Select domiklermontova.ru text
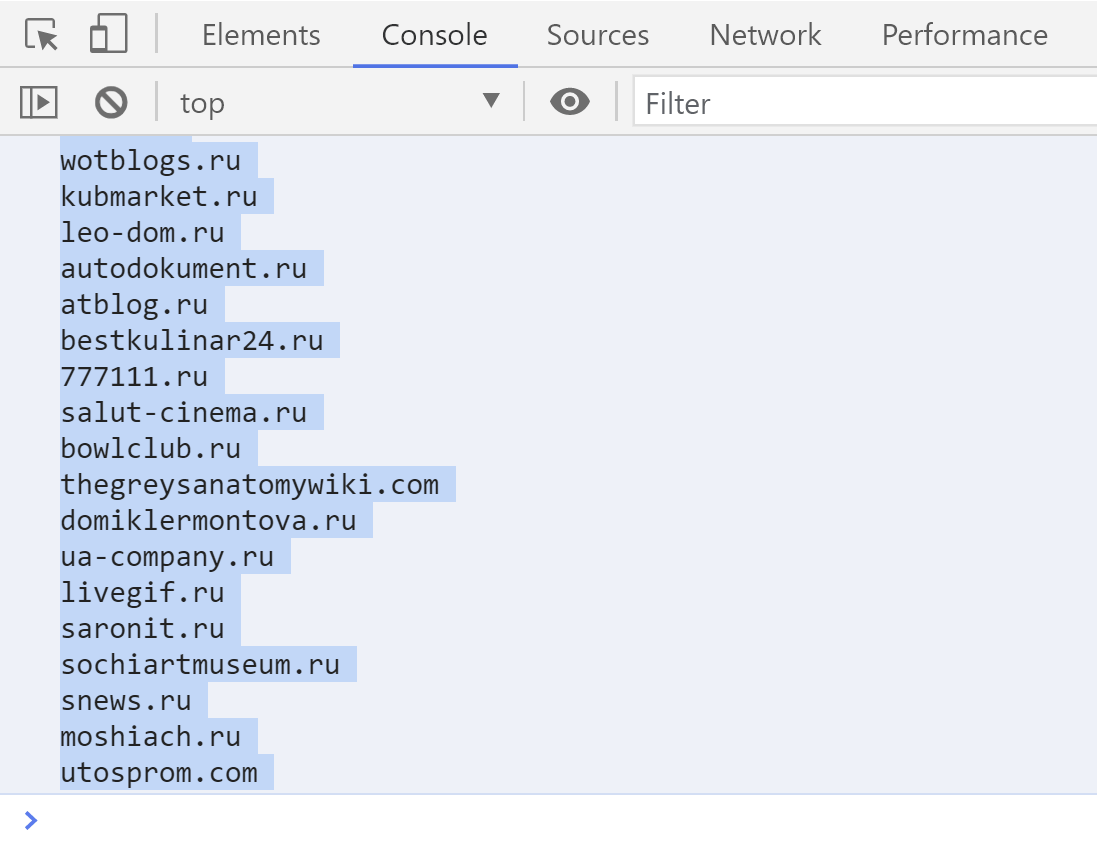 tap(208, 520)
